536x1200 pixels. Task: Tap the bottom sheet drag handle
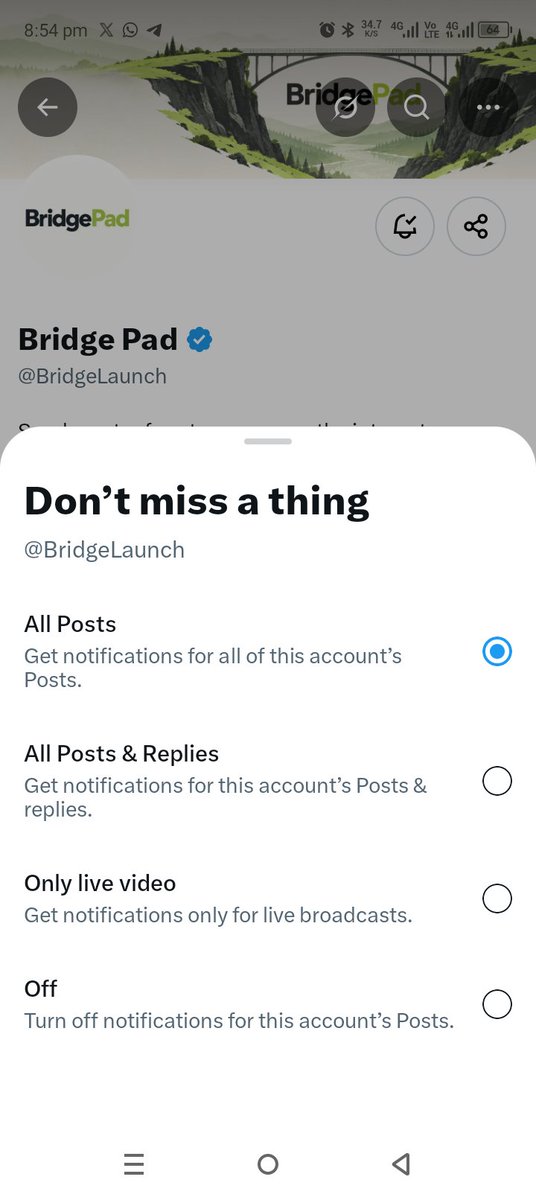268,441
